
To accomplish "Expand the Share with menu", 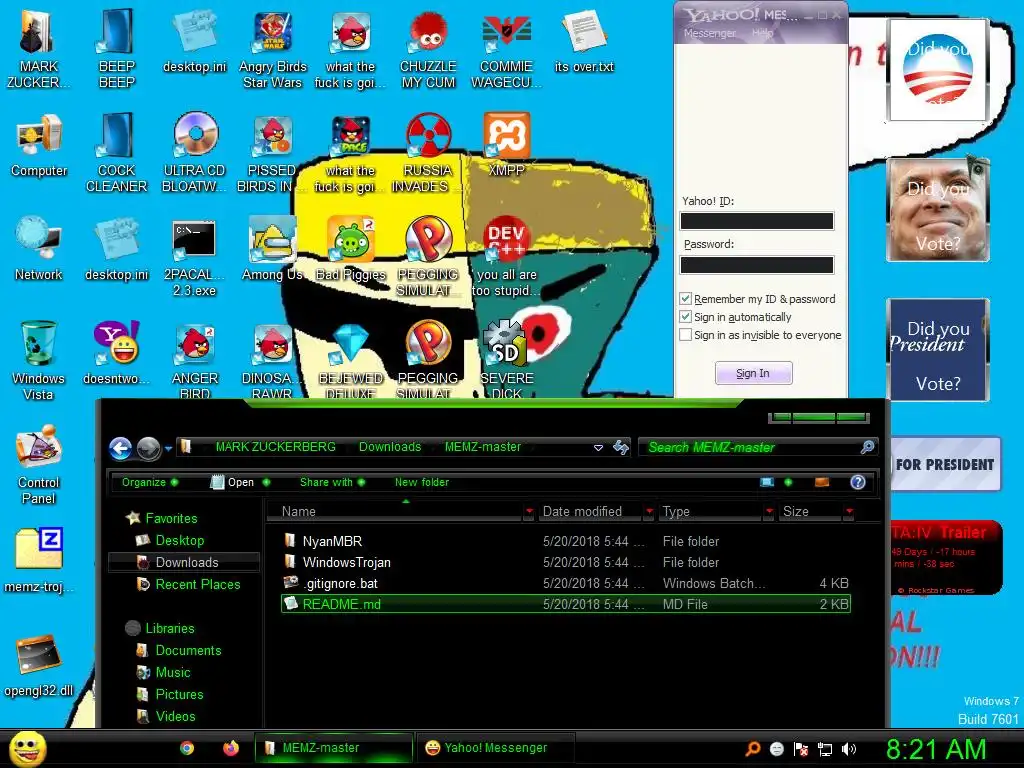I will 332,482.
